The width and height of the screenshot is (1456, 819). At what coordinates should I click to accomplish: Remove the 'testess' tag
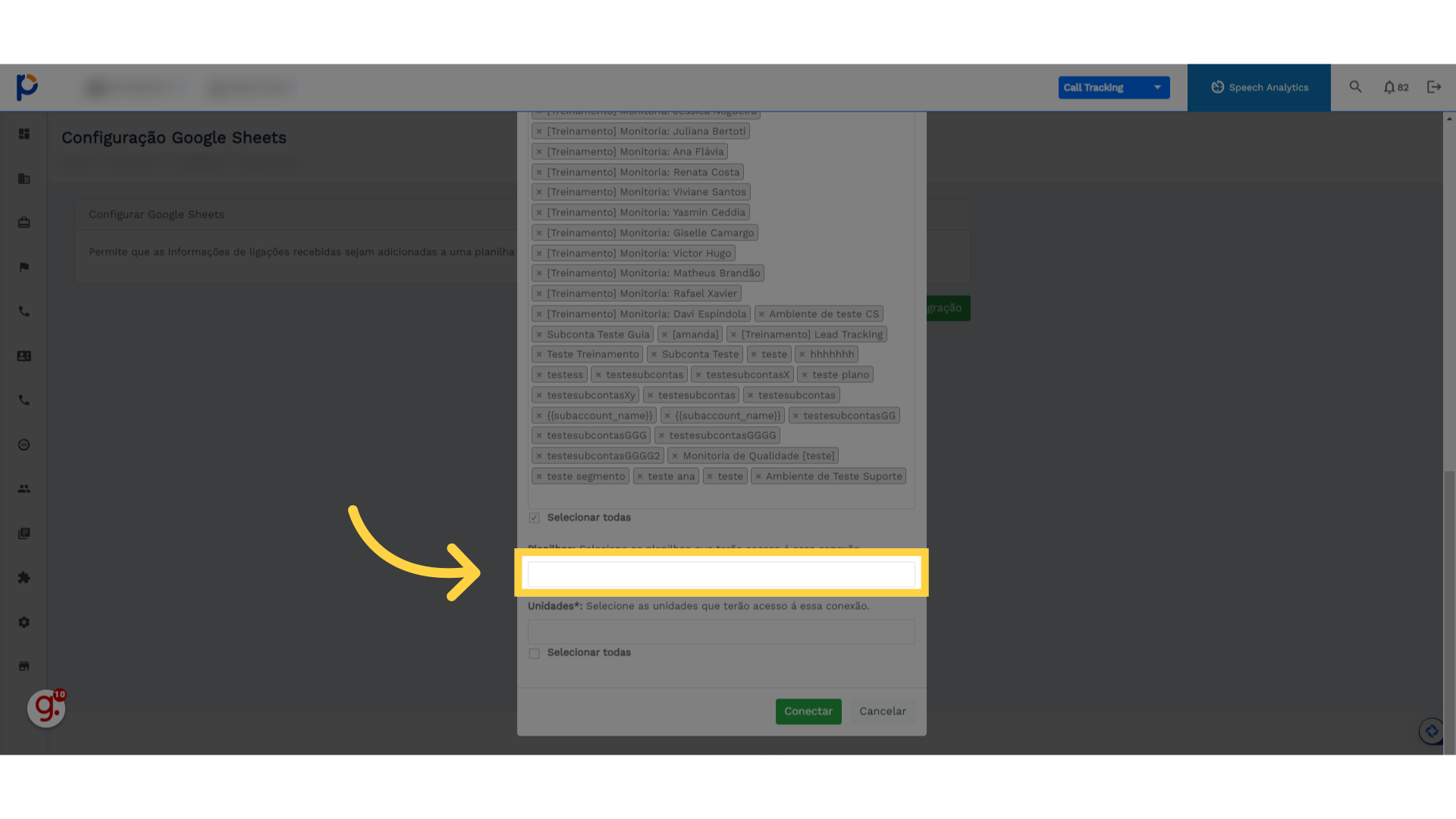pos(539,375)
